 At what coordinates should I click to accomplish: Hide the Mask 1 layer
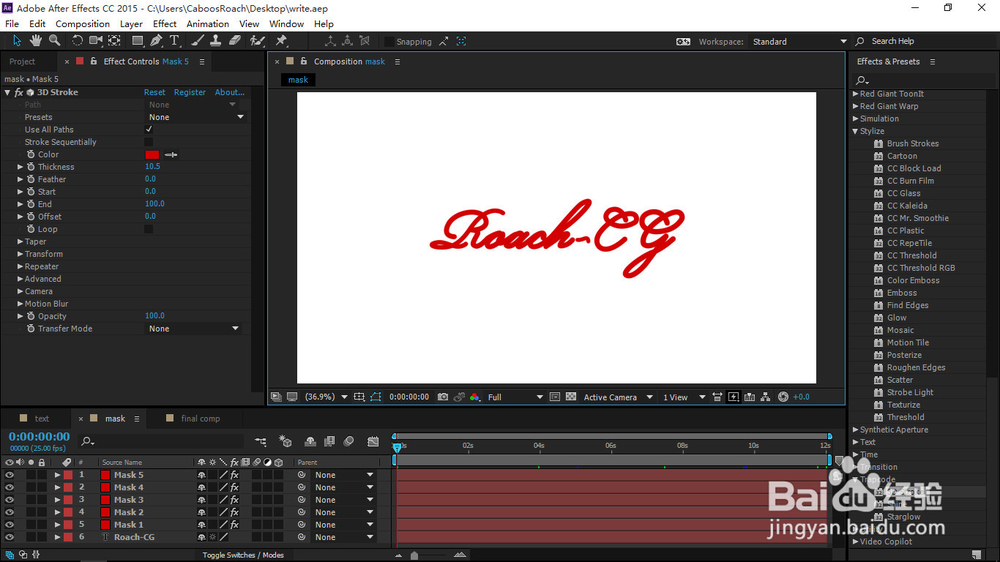(x=9, y=524)
